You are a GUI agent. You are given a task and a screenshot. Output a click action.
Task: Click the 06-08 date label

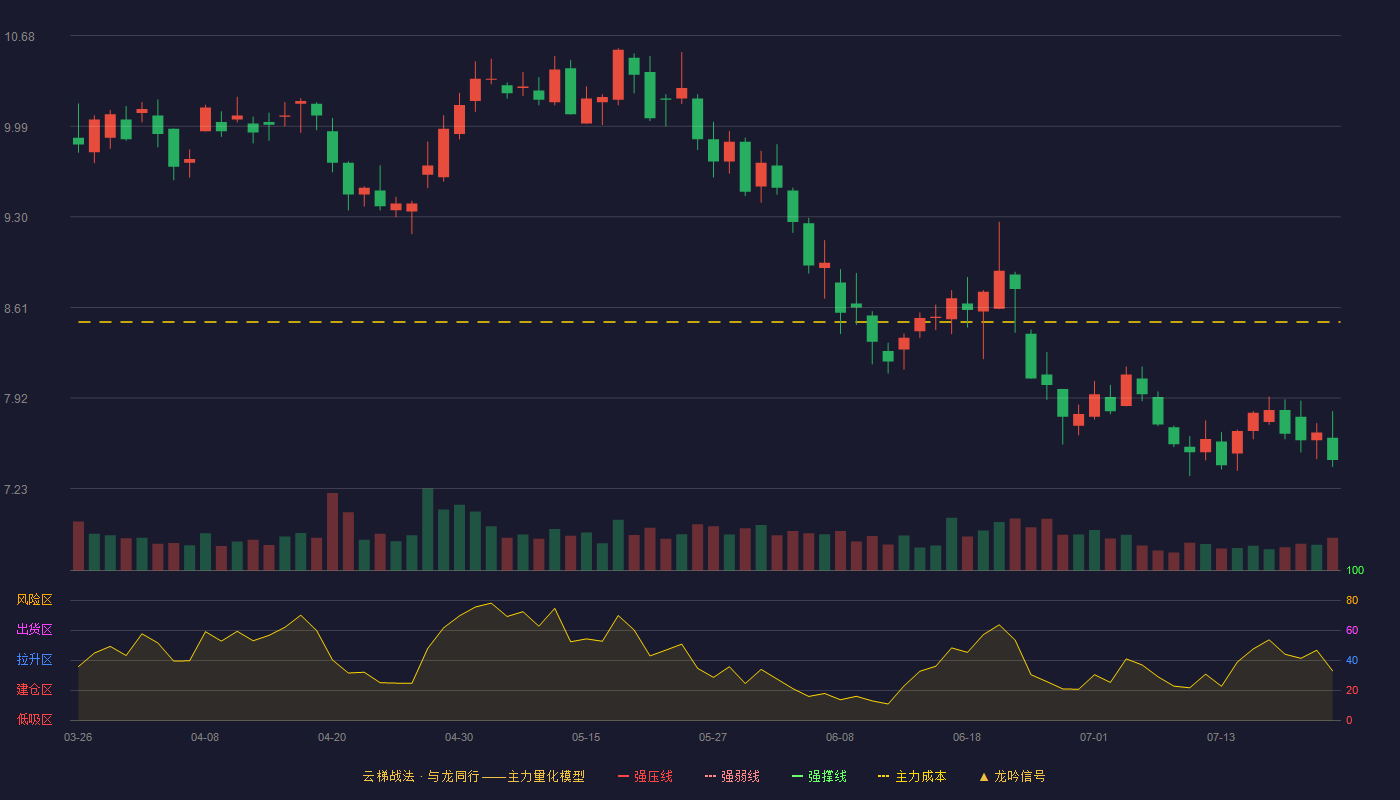click(x=840, y=737)
